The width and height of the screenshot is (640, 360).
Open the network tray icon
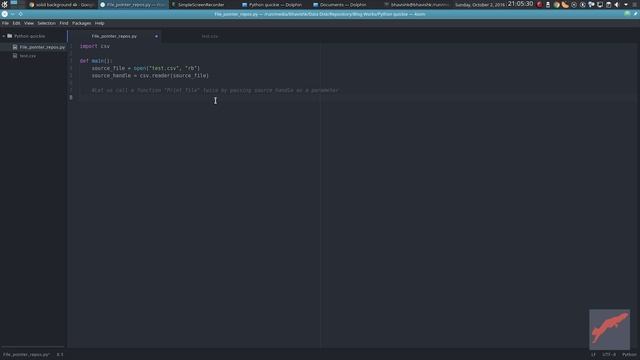coord(591,5)
